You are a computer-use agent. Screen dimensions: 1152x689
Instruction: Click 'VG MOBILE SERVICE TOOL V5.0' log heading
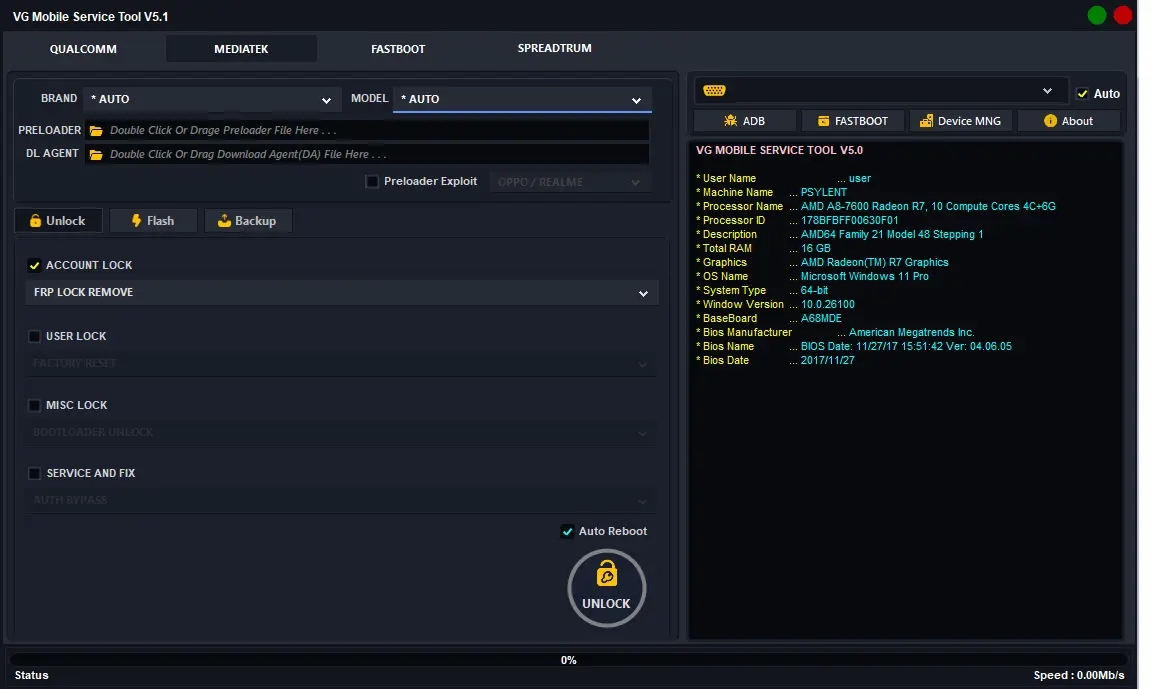click(x=780, y=150)
